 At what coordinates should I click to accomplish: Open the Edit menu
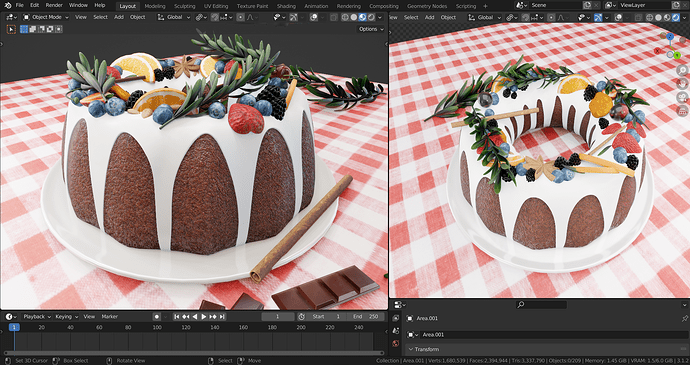35,6
